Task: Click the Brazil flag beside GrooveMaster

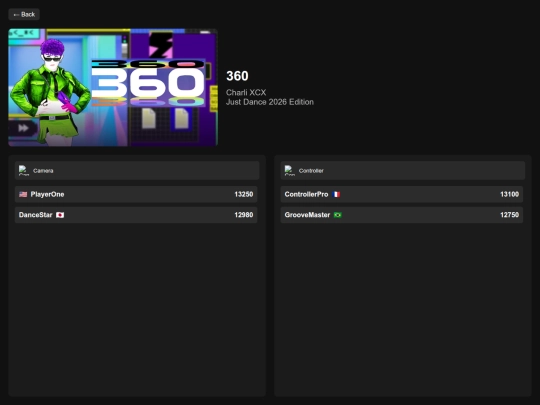Action: 338,215
